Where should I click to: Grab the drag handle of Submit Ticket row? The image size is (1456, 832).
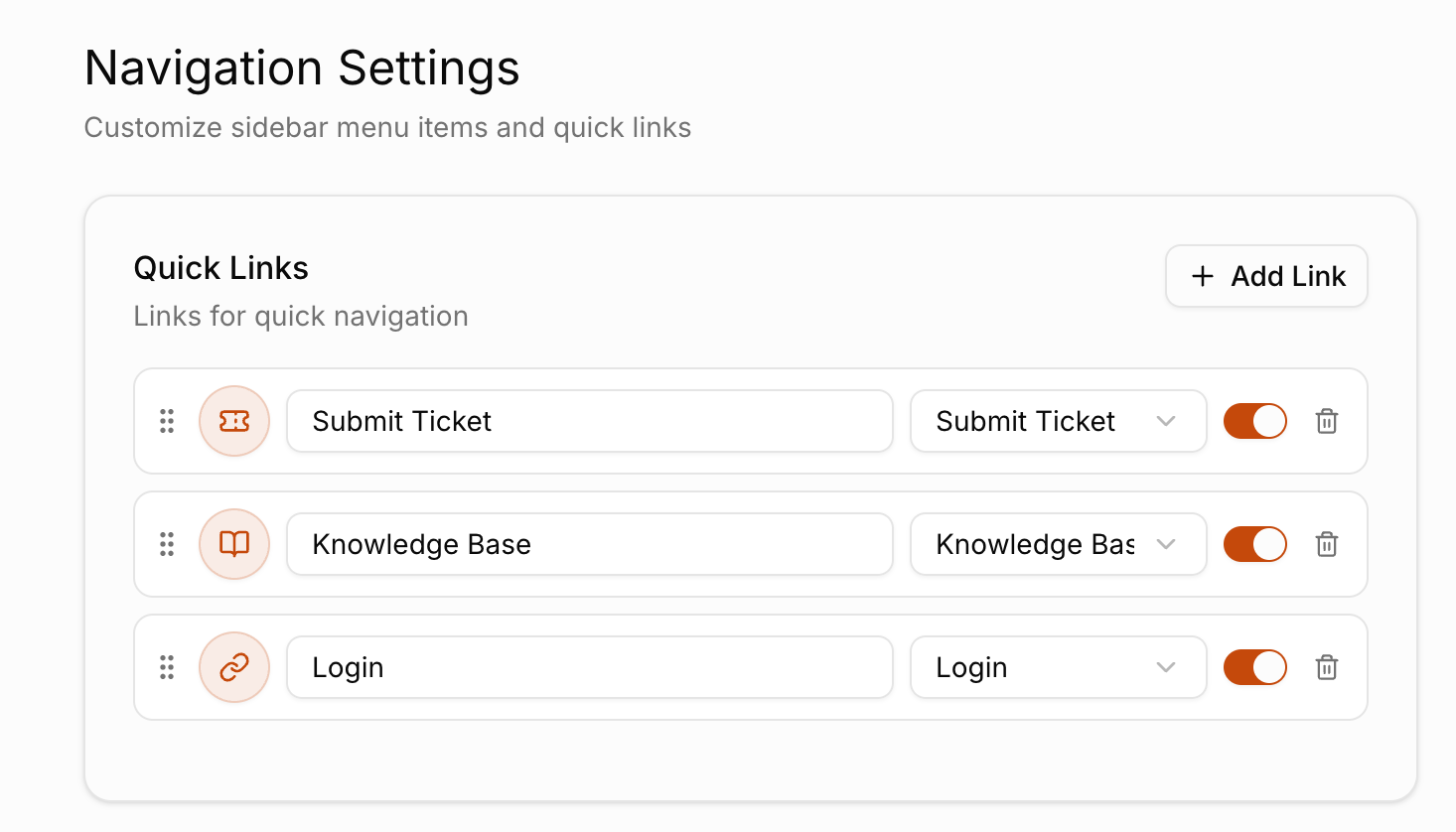point(167,421)
